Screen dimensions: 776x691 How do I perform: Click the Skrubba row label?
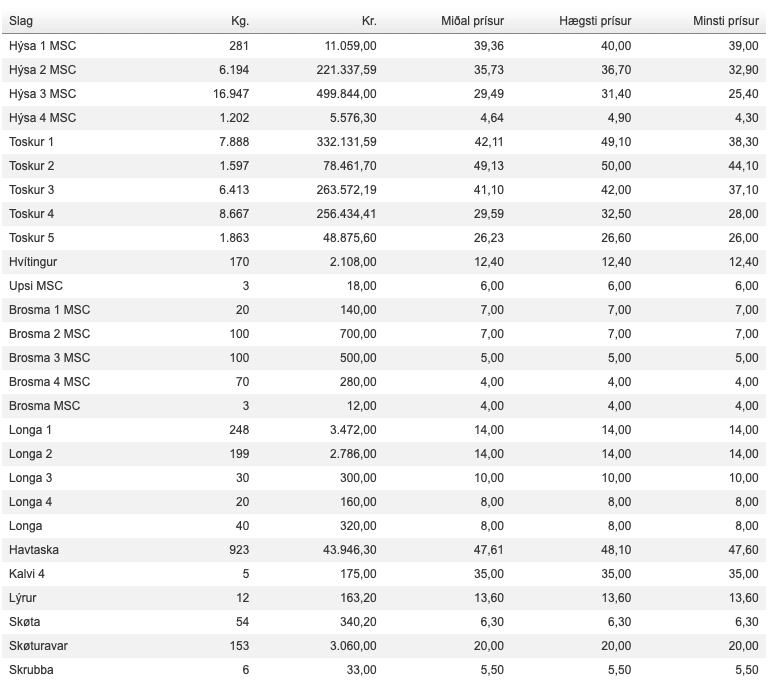[x=31, y=669]
